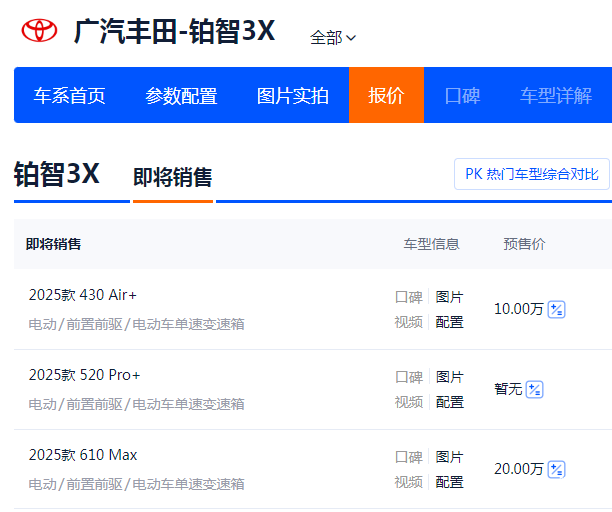Expand the 全部 dropdown

coord(333,38)
